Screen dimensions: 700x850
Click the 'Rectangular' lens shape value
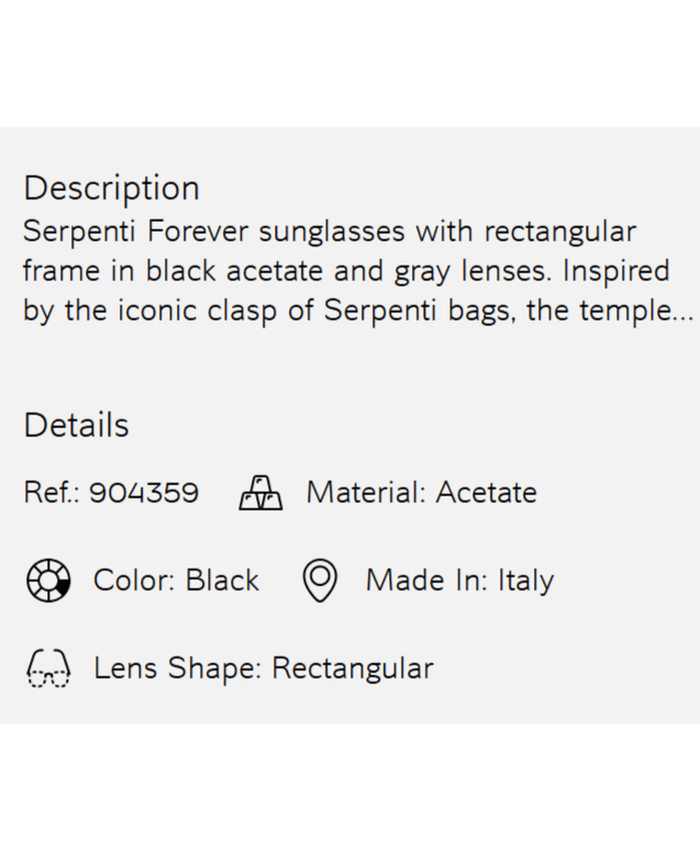pyautogui.click(x=352, y=668)
